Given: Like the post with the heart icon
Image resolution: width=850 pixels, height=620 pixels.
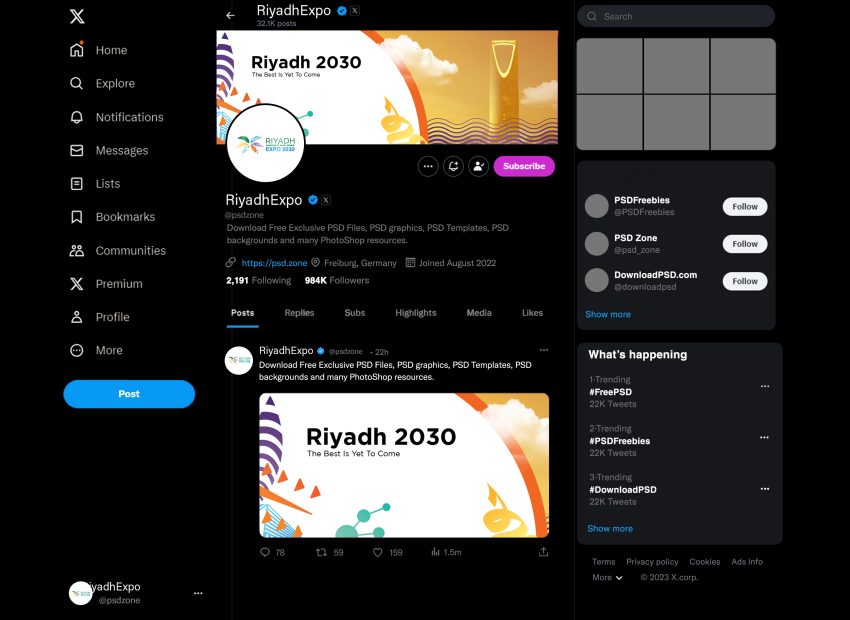Looking at the screenshot, I should click(378, 552).
